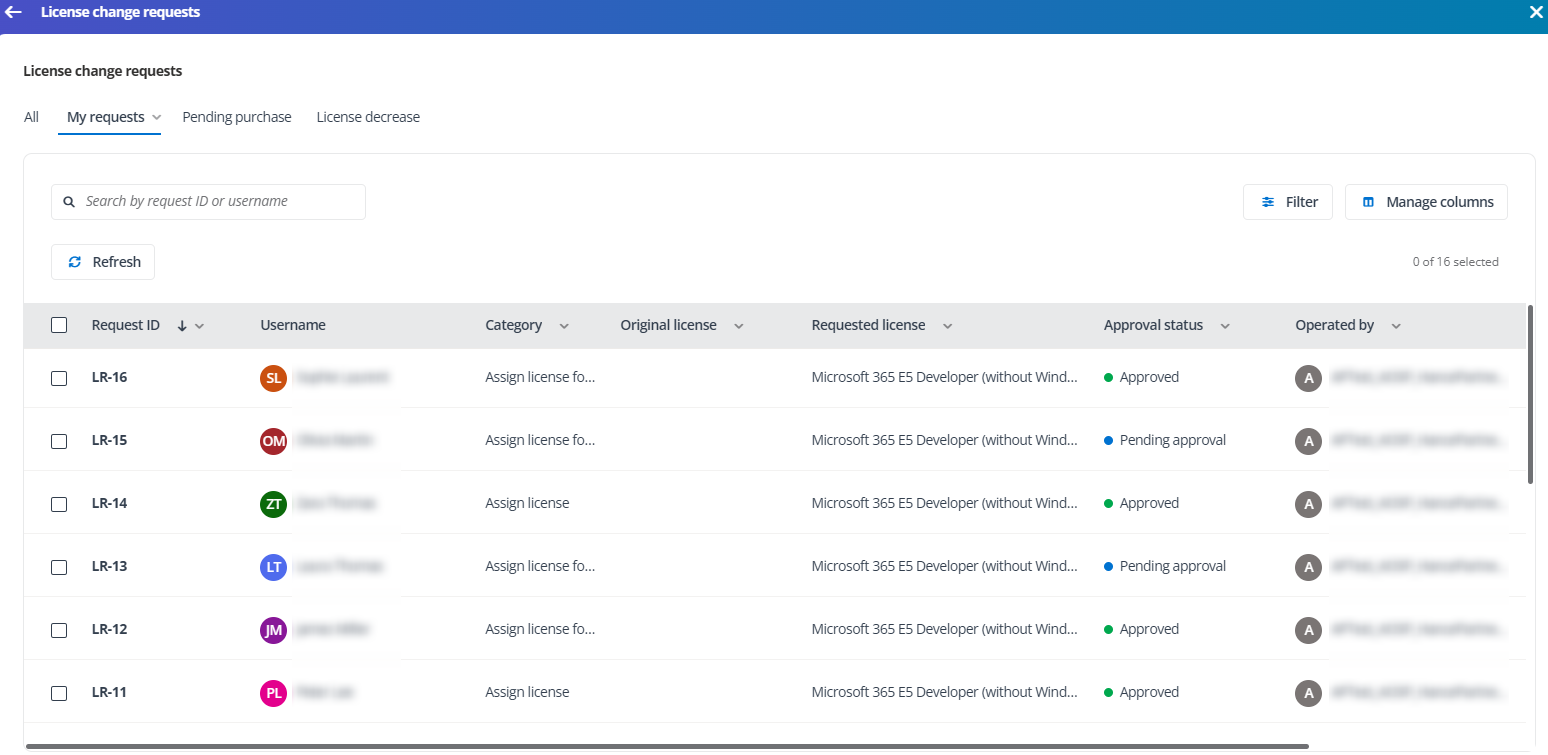Click the back arrow icon in header
Viewport: 1548px width, 755px height.
pyautogui.click(x=14, y=13)
